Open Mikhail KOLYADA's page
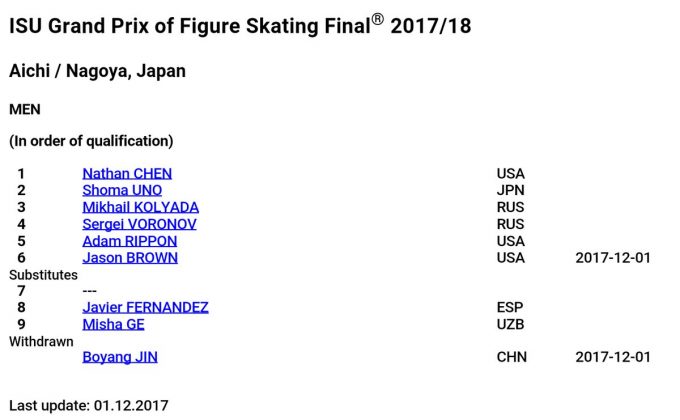Image resolution: width=680 pixels, height=420 pixels. 140,207
